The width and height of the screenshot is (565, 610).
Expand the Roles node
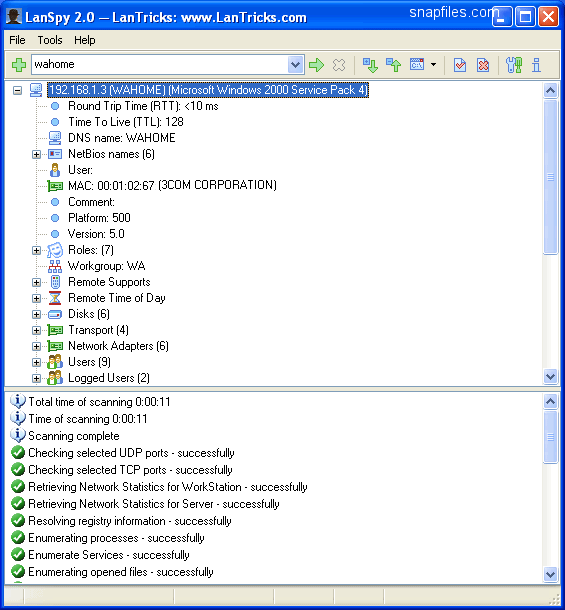pyautogui.click(x=36, y=251)
